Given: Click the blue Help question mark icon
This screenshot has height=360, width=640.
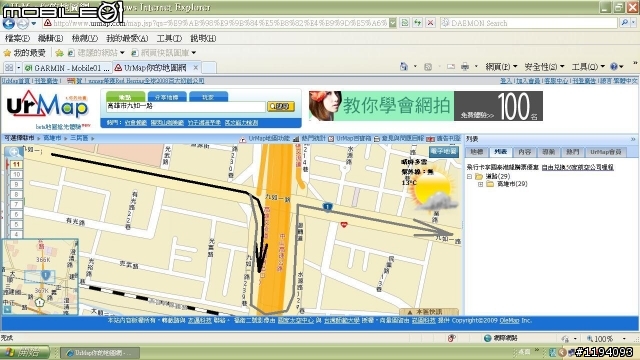Looking at the screenshot, I should (x=614, y=66).
